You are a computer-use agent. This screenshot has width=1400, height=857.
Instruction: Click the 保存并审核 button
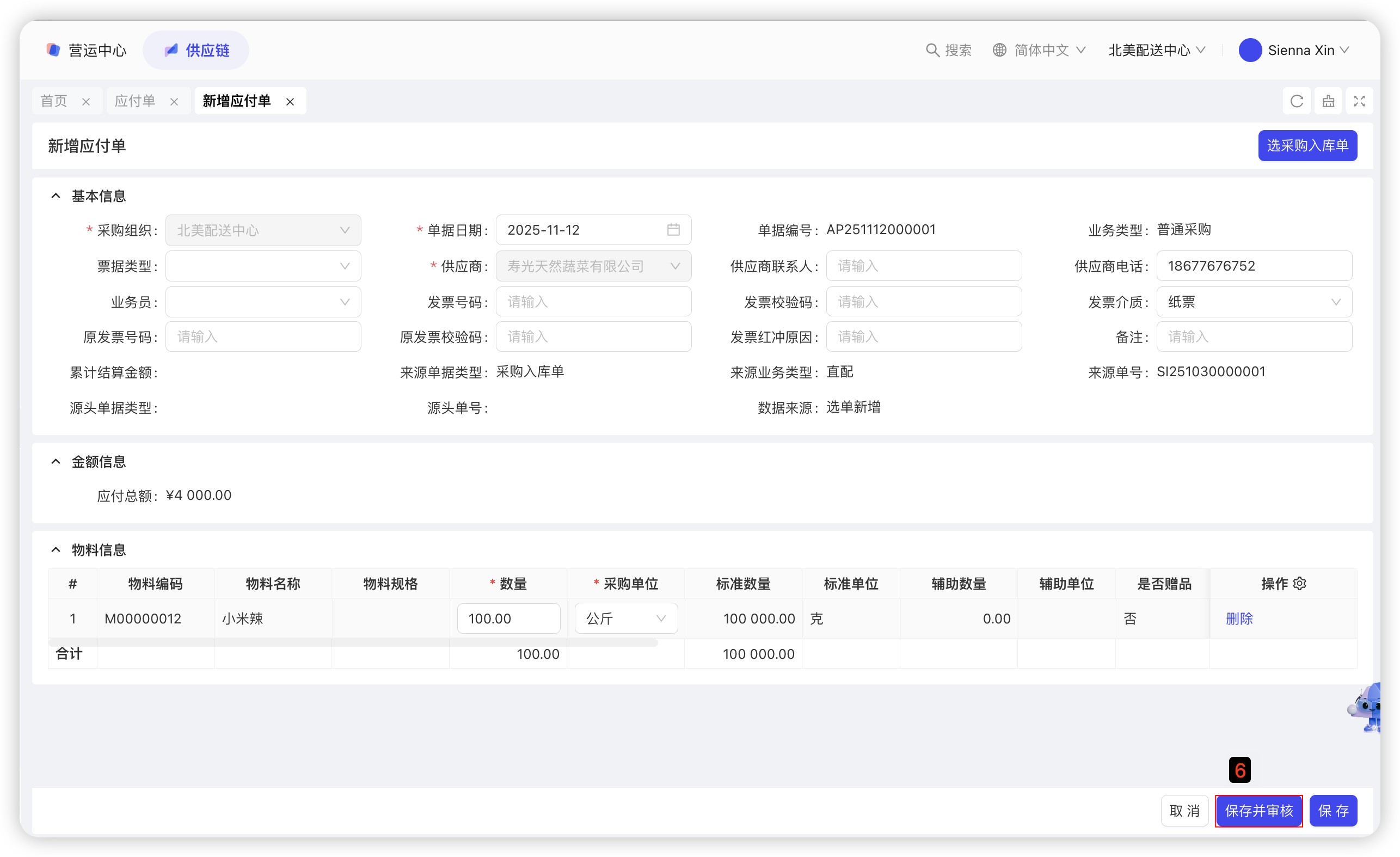(x=1258, y=810)
